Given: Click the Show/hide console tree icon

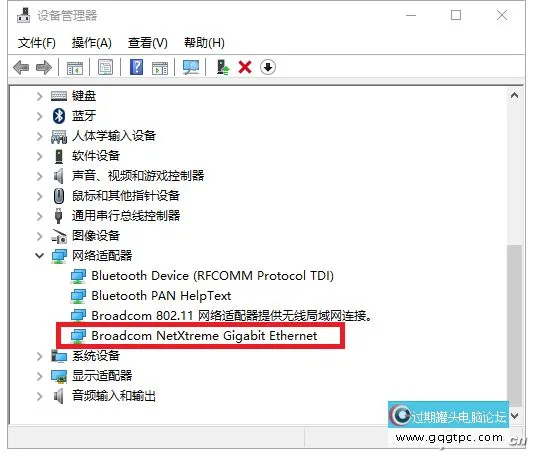Looking at the screenshot, I should pos(75,68).
